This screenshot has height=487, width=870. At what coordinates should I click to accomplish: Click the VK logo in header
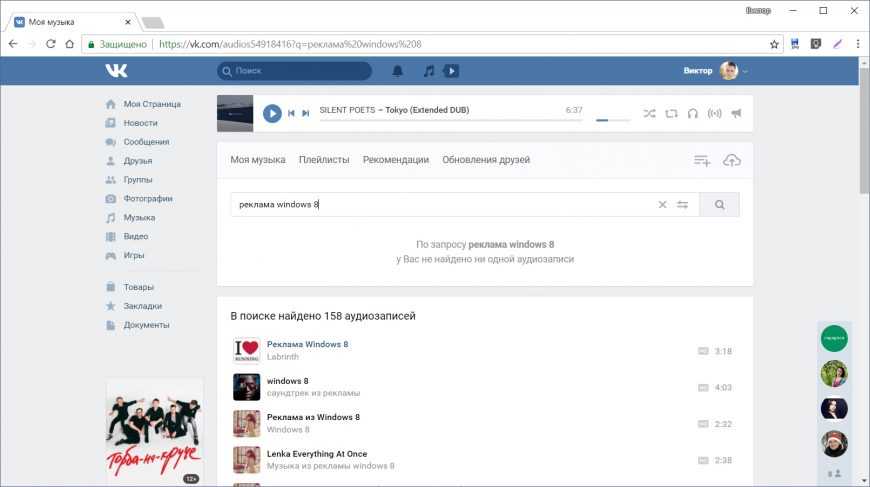[116, 71]
